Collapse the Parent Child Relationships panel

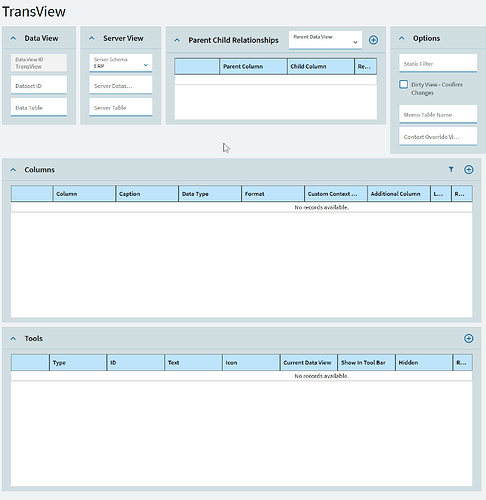177,40
